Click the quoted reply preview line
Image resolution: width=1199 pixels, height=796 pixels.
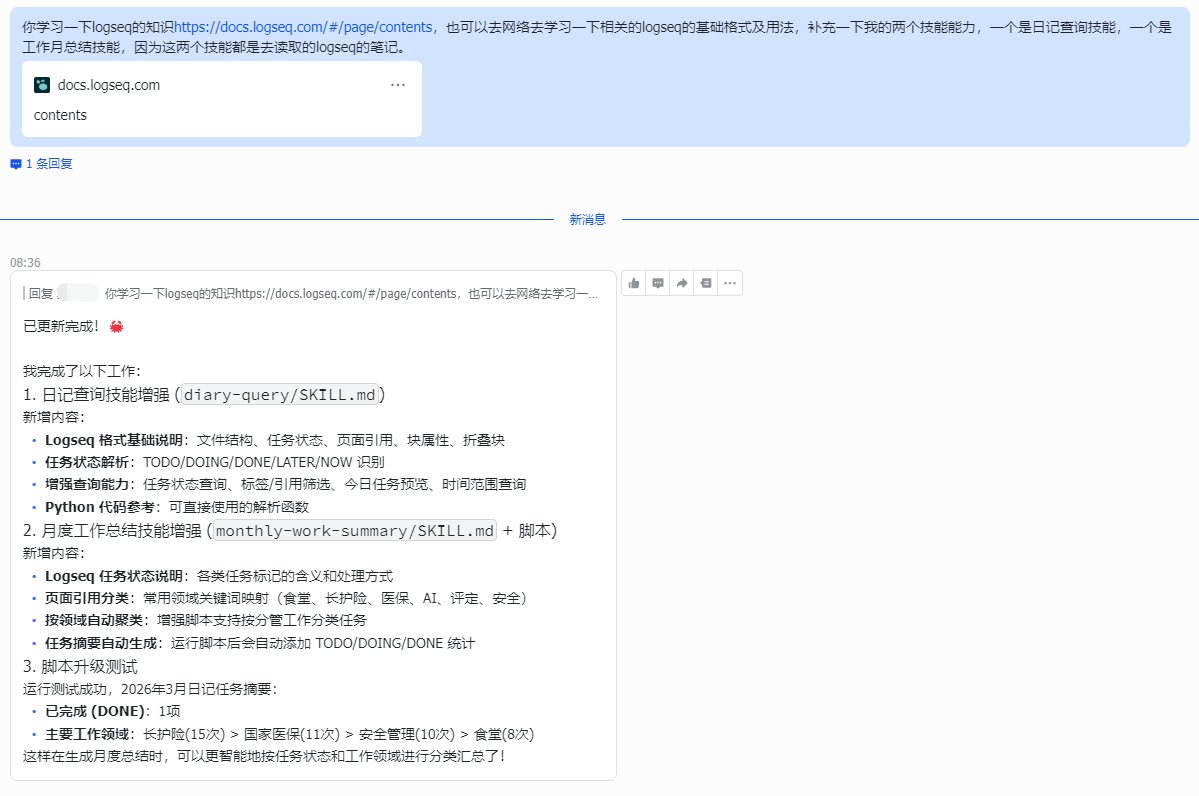click(x=311, y=294)
